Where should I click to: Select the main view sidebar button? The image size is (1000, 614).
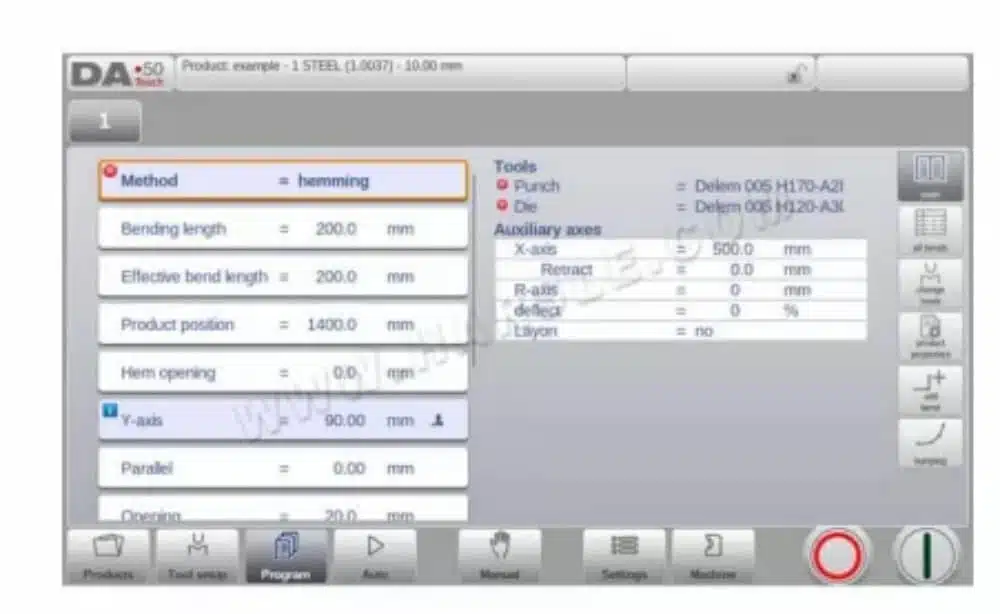click(930, 176)
